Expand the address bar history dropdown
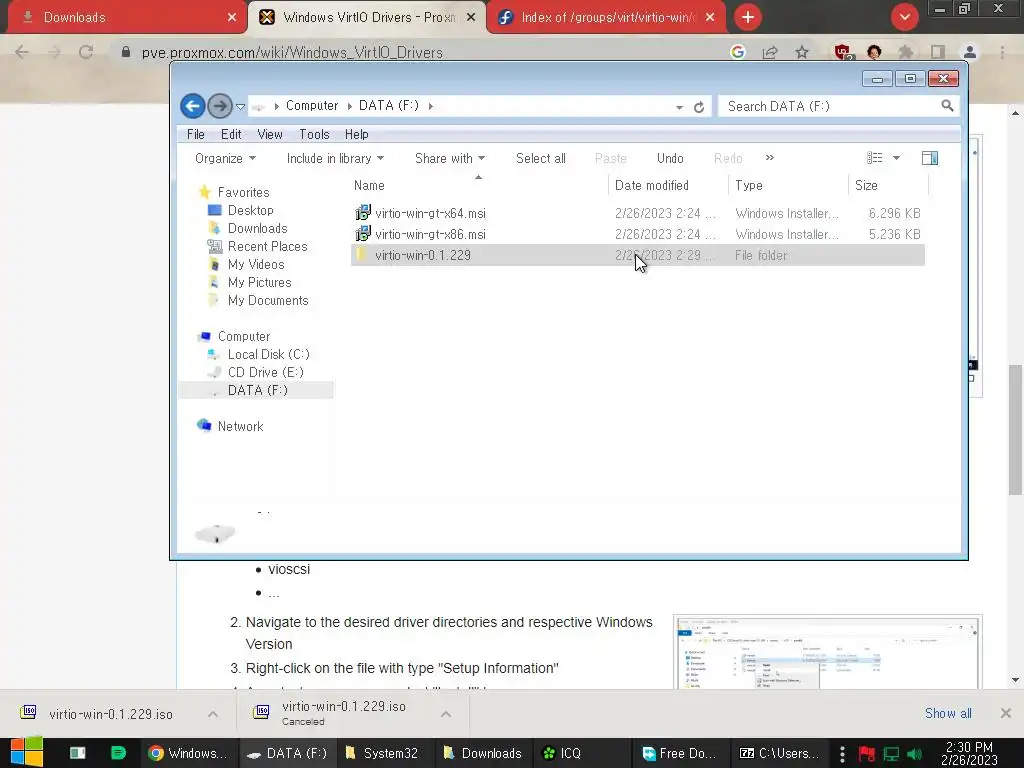 (x=679, y=107)
